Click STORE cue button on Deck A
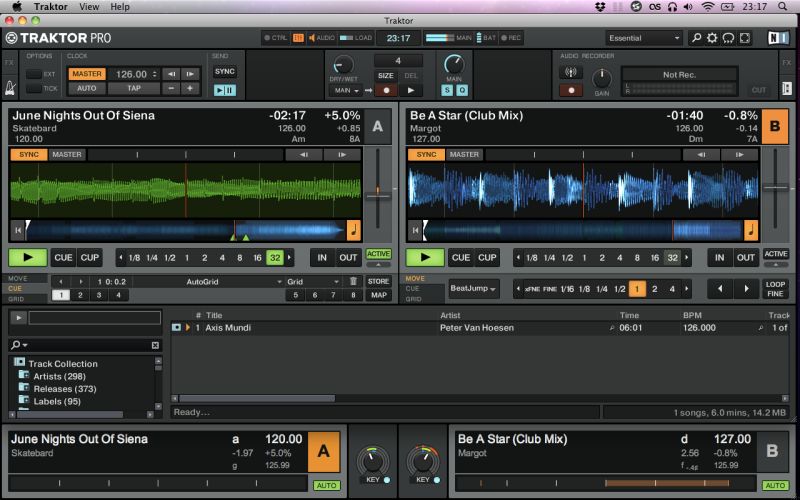This screenshot has height=500, width=800. [x=378, y=281]
